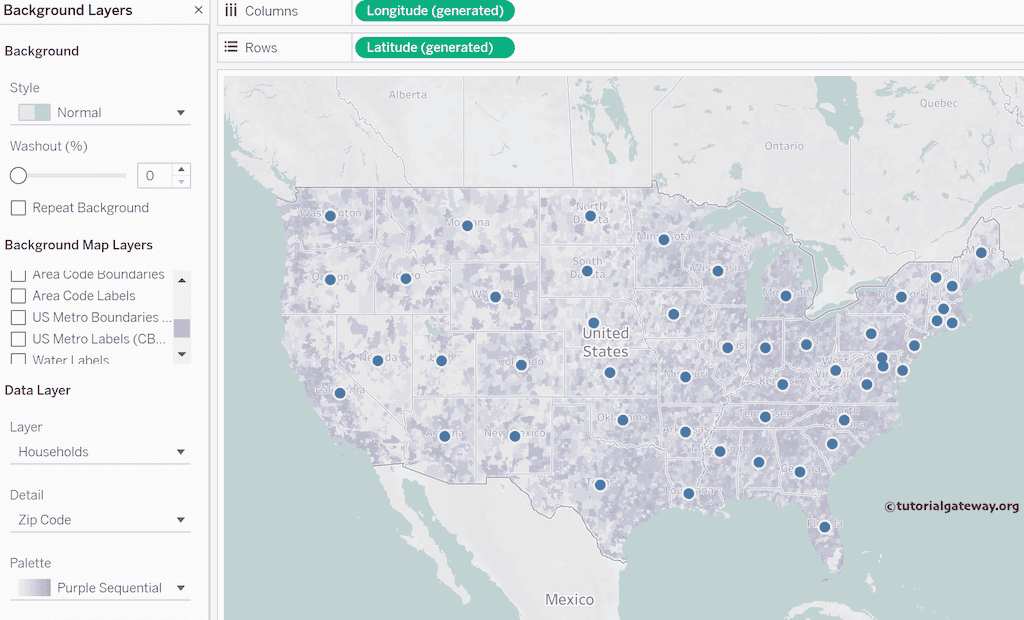Click the Columns shelf icon
Screen dimensions: 1024x620
pyautogui.click(x=231, y=10)
